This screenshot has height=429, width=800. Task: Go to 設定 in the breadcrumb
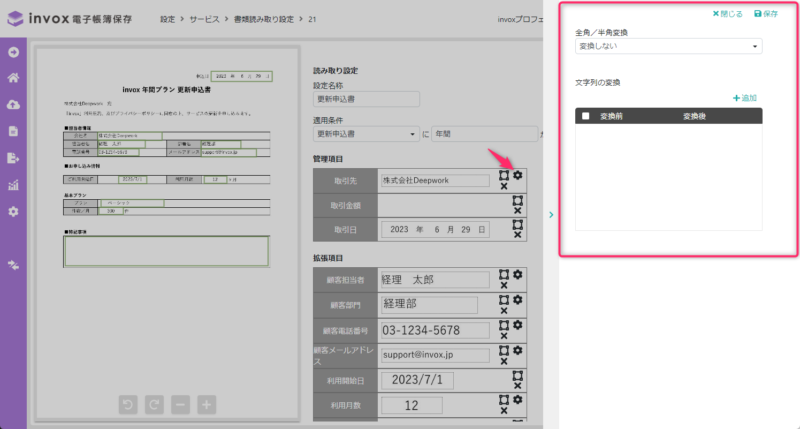coord(173,19)
